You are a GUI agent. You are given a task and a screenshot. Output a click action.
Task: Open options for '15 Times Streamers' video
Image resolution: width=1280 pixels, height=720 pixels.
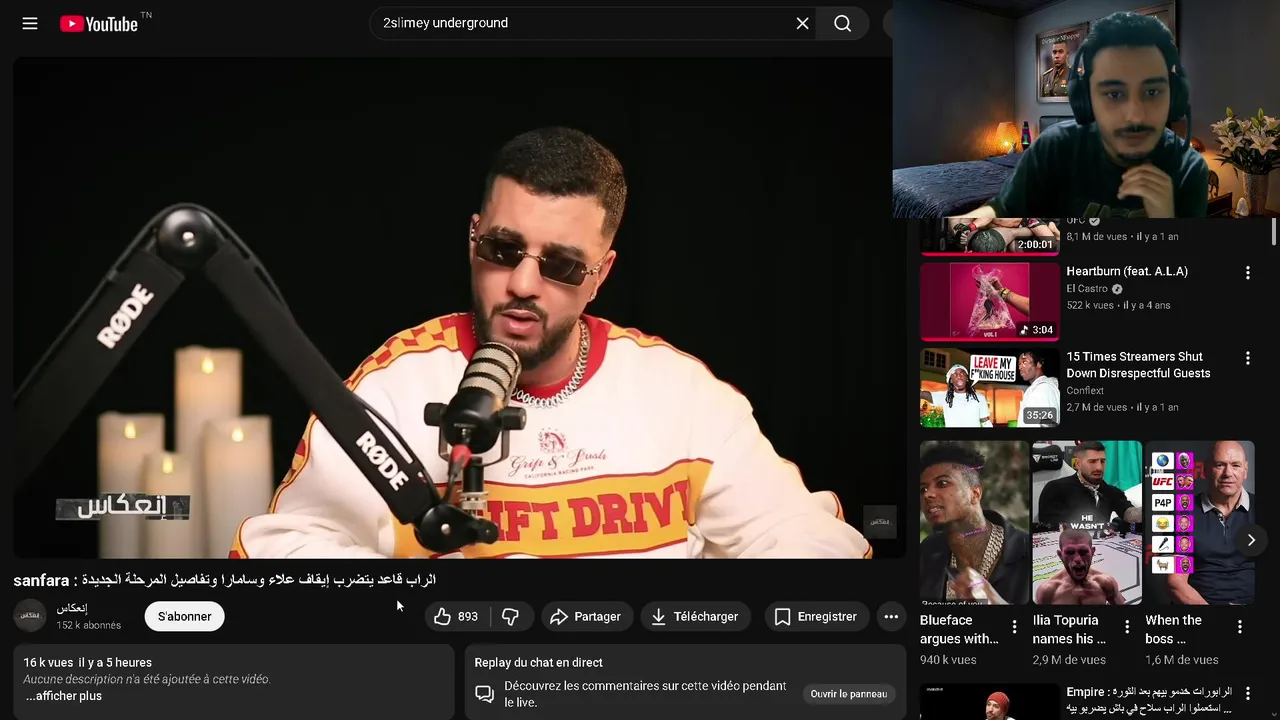click(1247, 358)
